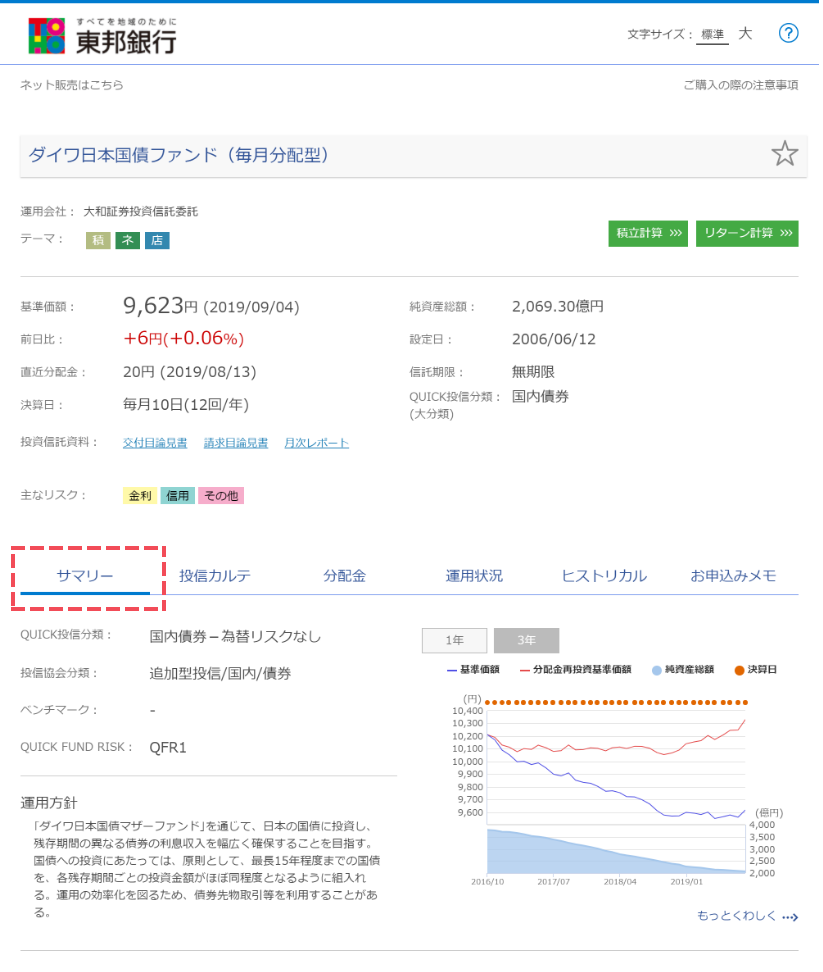Switch to the サマリー tab
The height and width of the screenshot is (972, 823).
(85, 576)
